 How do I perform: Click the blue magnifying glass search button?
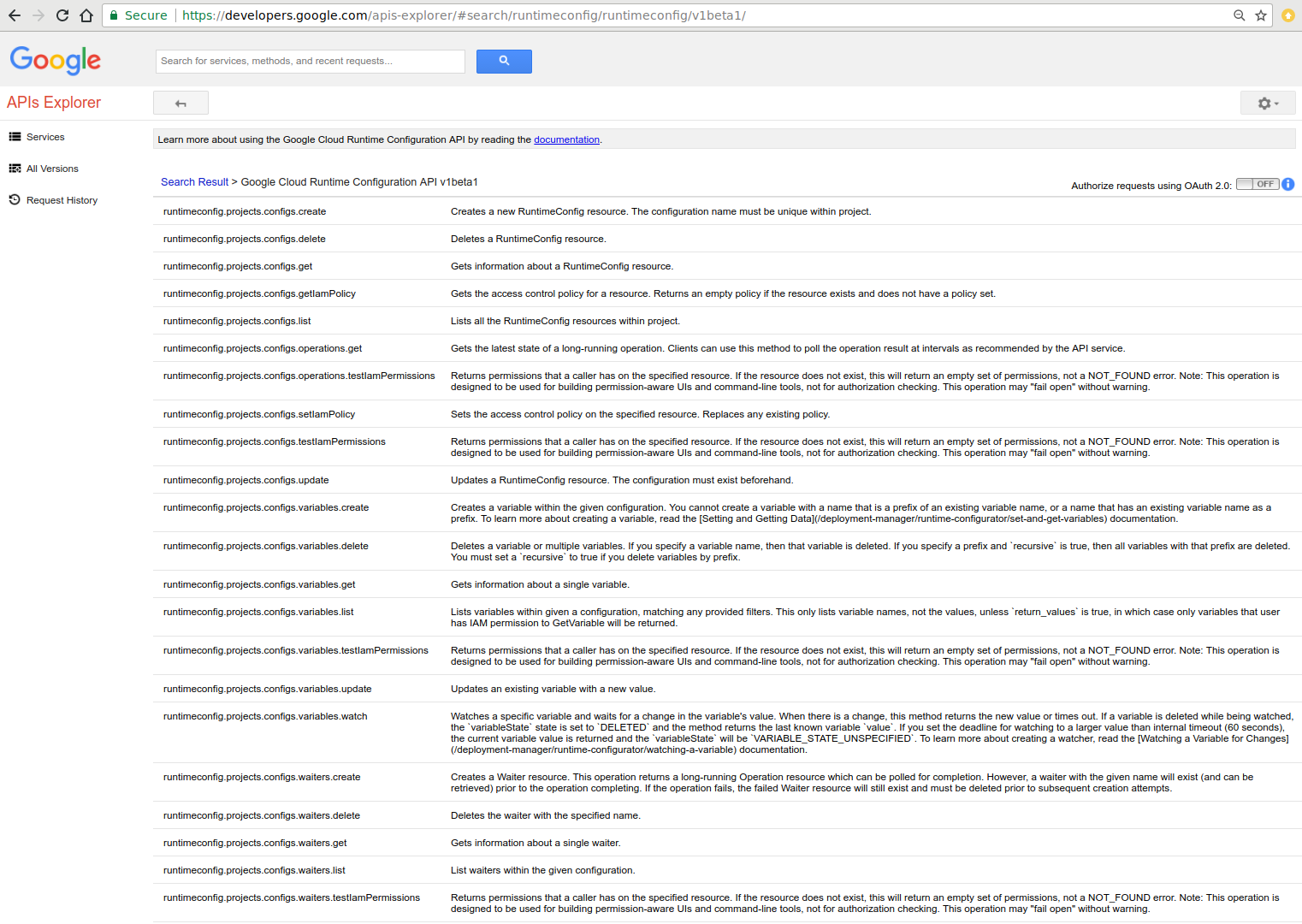pyautogui.click(x=504, y=61)
